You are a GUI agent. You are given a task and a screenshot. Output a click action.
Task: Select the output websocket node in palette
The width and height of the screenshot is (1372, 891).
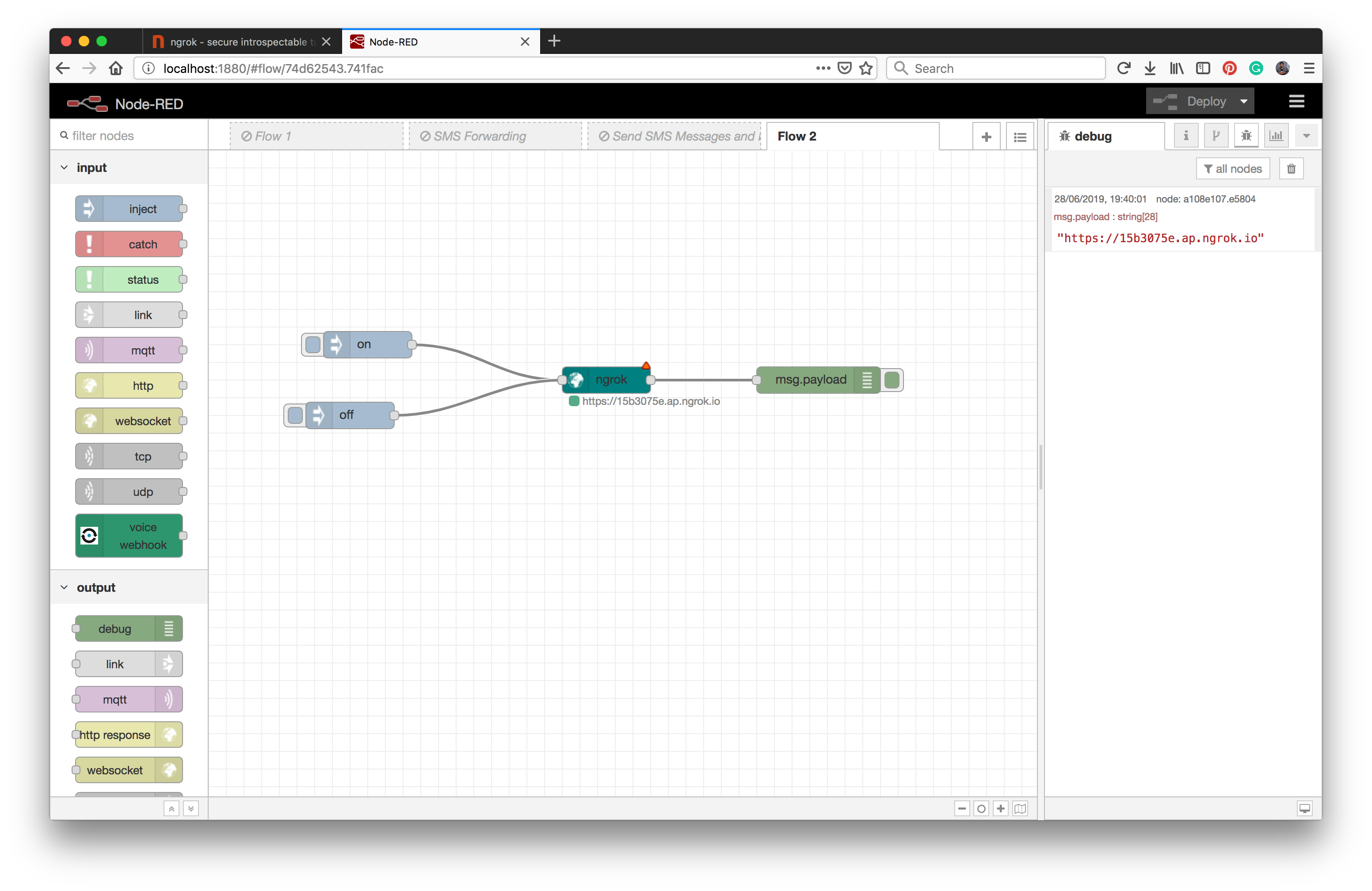click(x=129, y=770)
